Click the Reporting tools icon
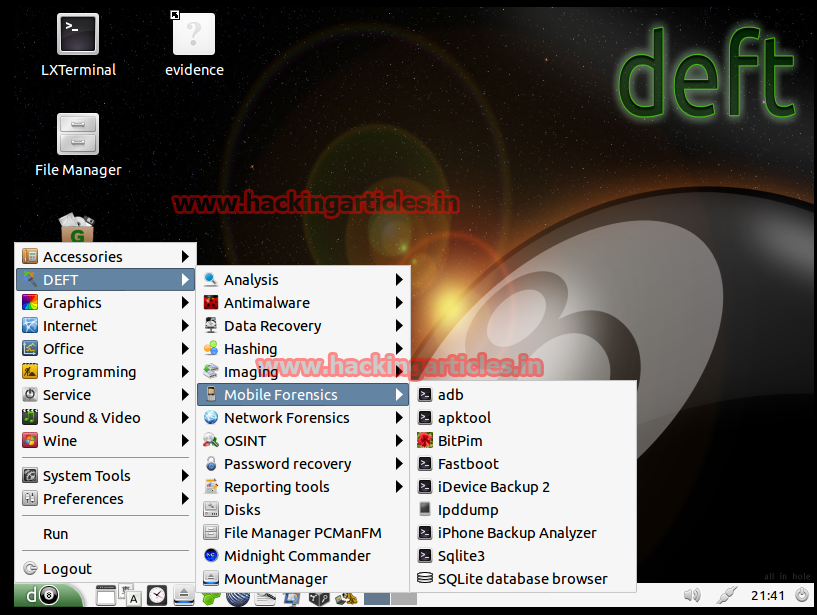 point(211,486)
